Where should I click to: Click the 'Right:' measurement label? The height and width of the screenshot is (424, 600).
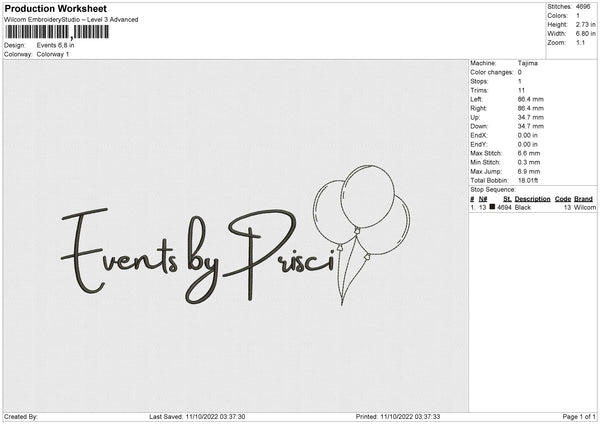[x=479, y=108]
